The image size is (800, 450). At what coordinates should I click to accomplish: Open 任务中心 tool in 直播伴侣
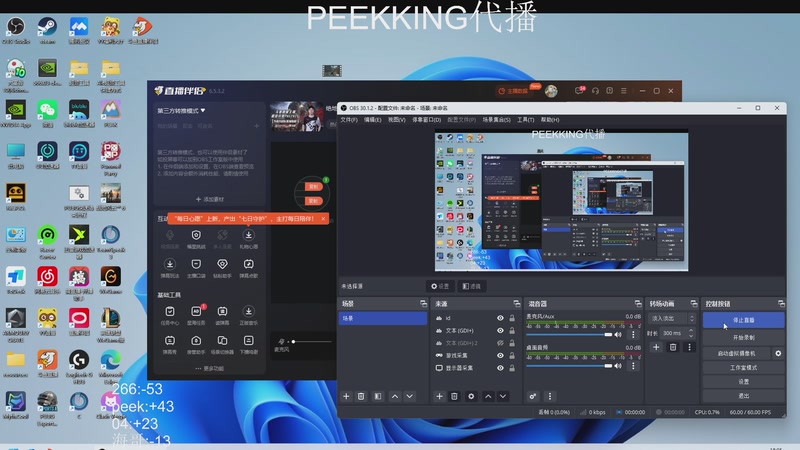(170, 315)
